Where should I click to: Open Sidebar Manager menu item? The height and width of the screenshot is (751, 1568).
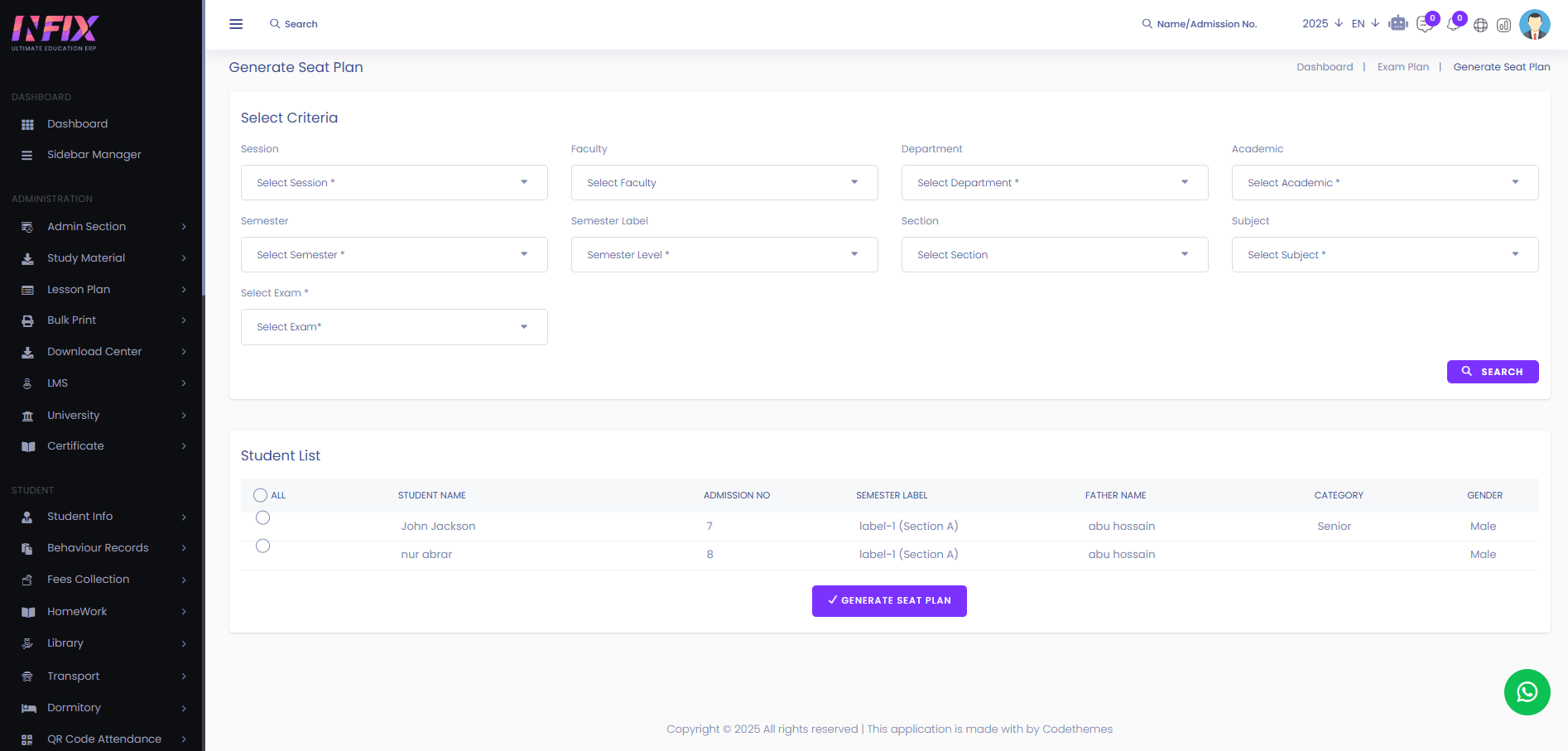pos(94,155)
